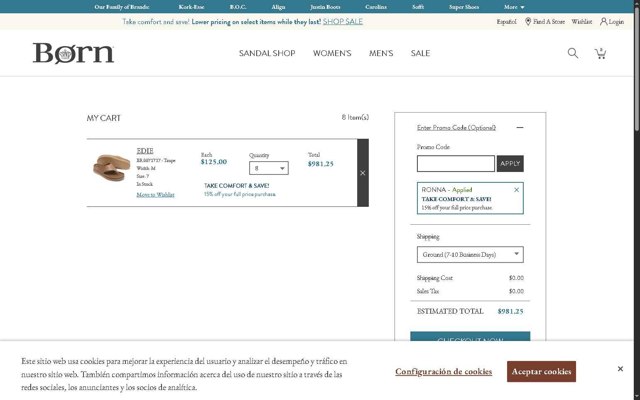Remove EDIE item from cart
Image resolution: width=640 pixels, height=400 pixels.
pyautogui.click(x=362, y=173)
